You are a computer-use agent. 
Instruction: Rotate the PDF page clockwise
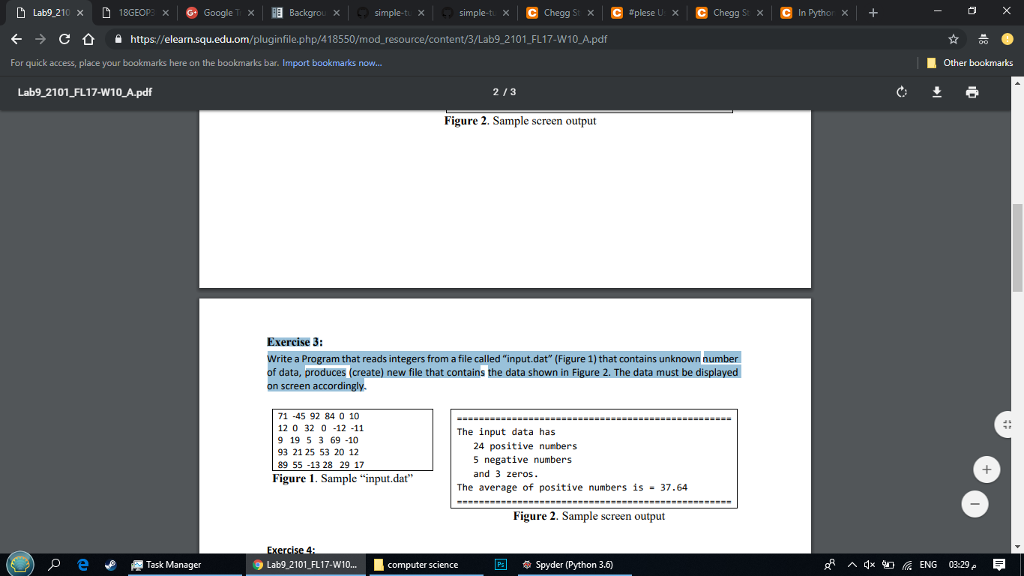click(901, 91)
